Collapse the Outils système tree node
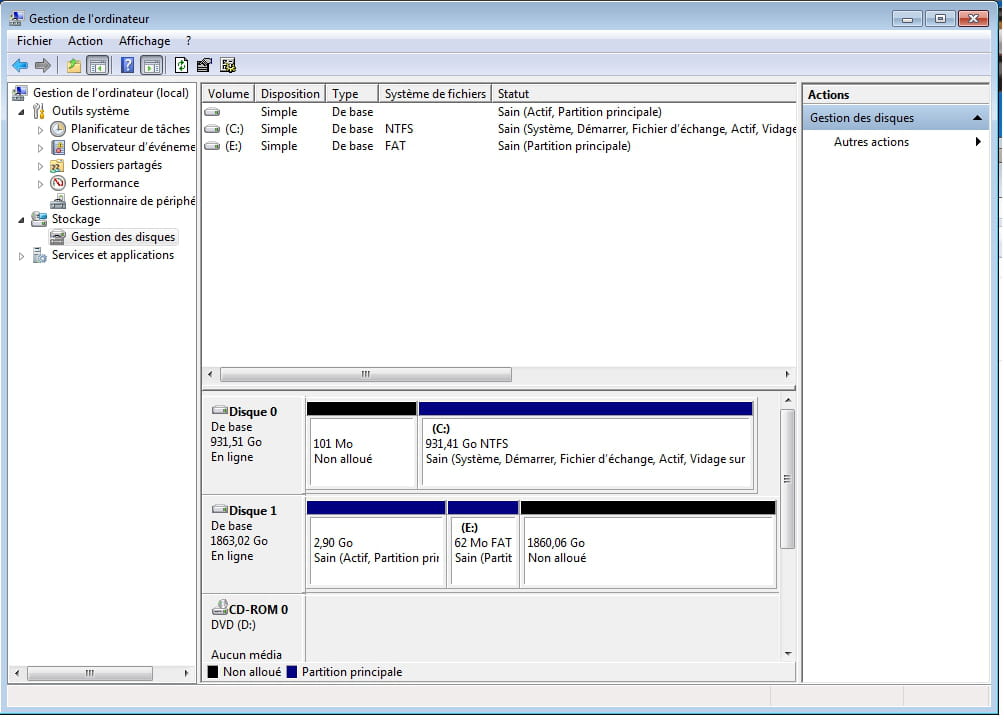Image resolution: width=1004 pixels, height=722 pixels. pos(22,112)
